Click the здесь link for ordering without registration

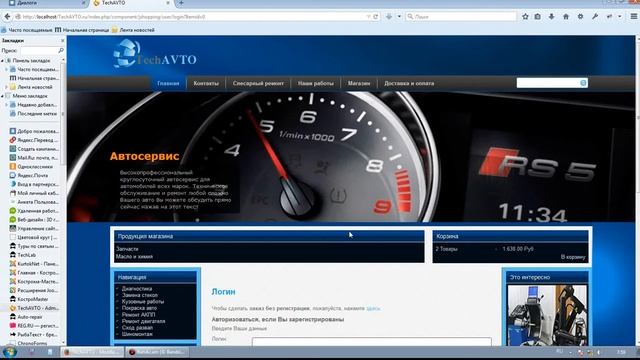373,308
